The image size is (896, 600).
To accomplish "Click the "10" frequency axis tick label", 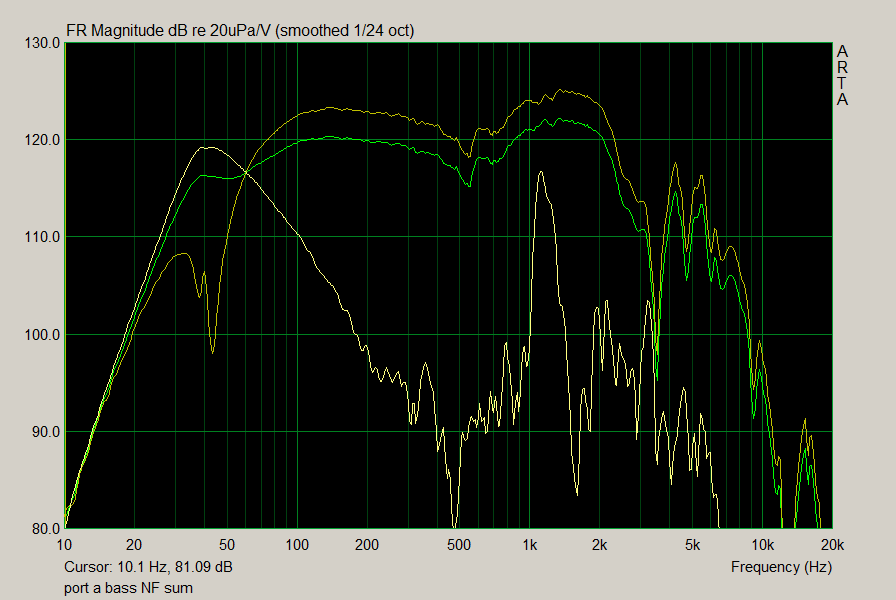I will click(x=65, y=545).
